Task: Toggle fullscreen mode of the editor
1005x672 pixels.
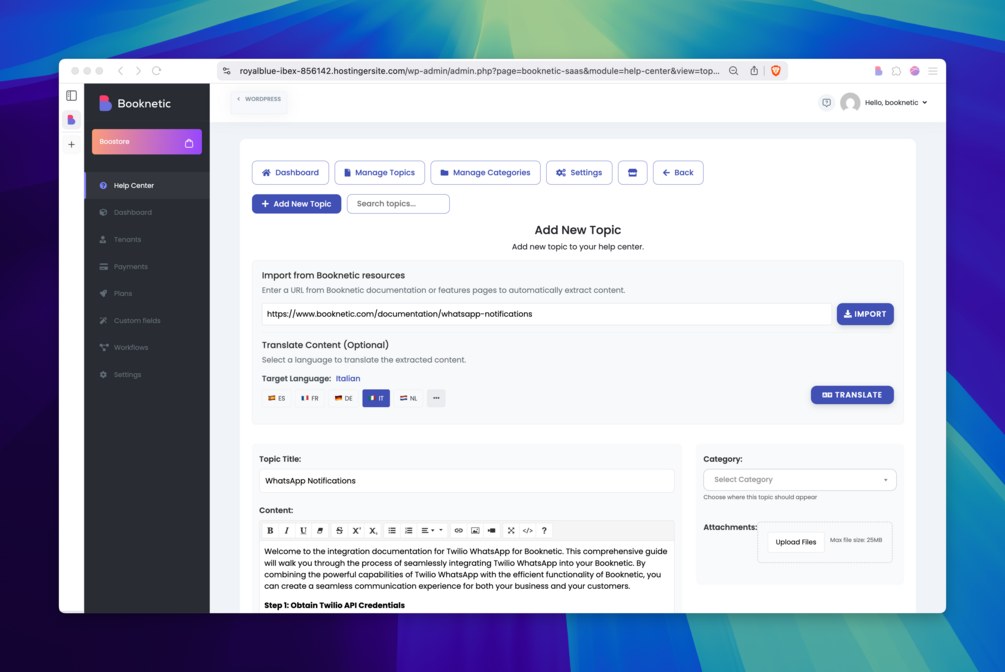Action: coord(511,530)
